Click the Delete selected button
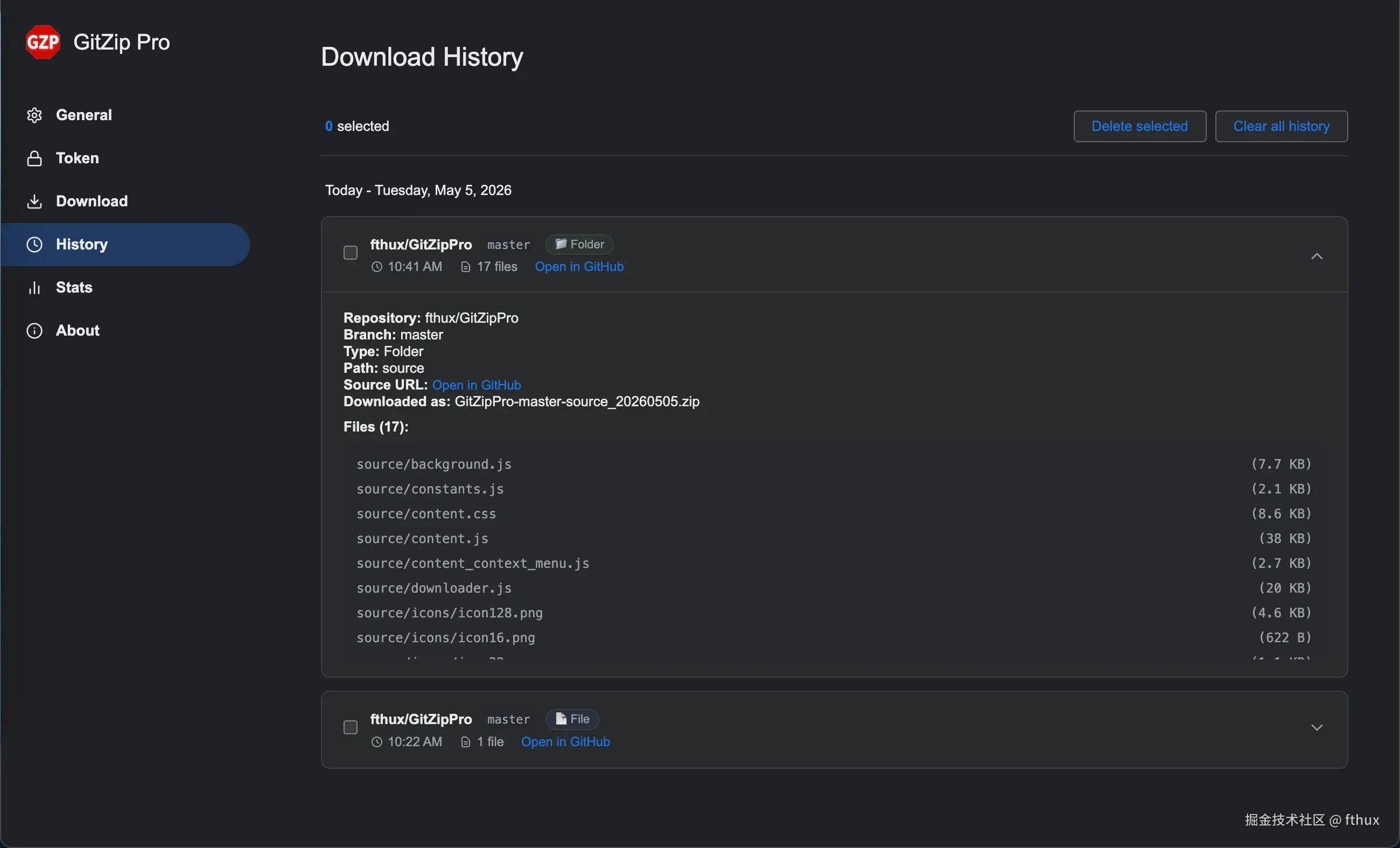 pos(1140,126)
